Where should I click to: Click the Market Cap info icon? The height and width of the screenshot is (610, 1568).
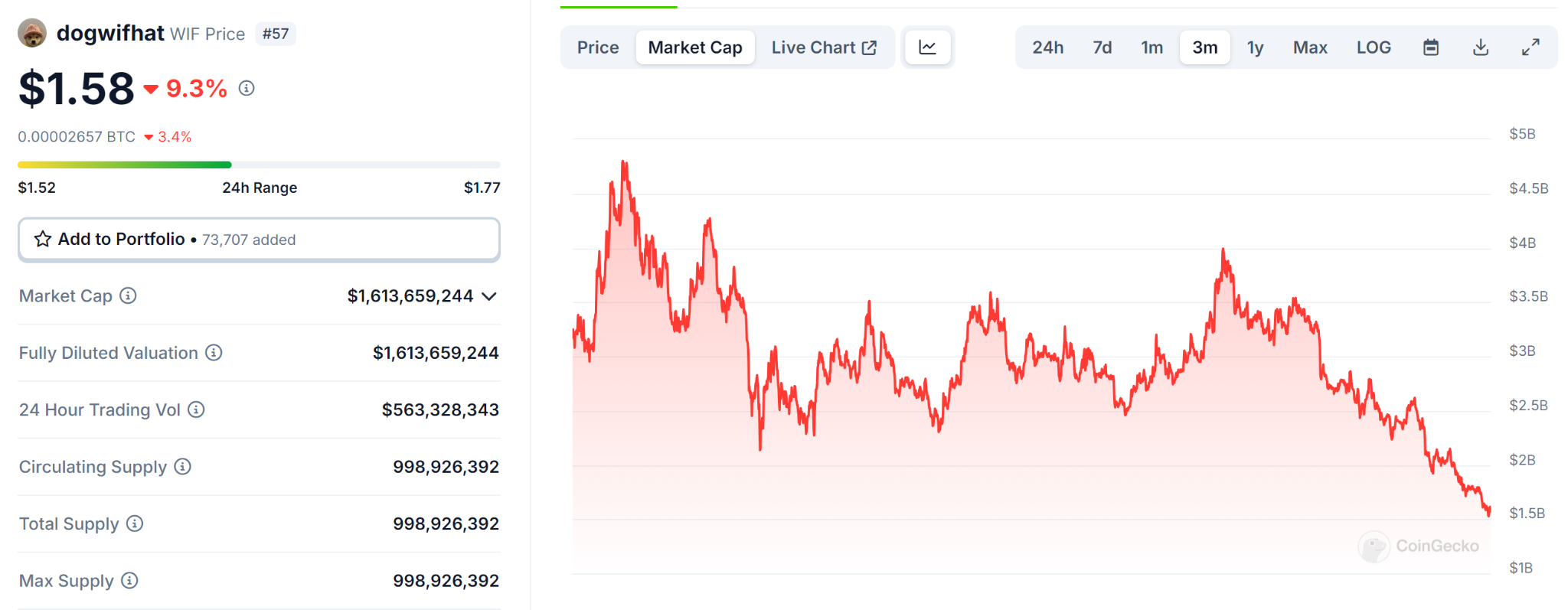coord(129,295)
